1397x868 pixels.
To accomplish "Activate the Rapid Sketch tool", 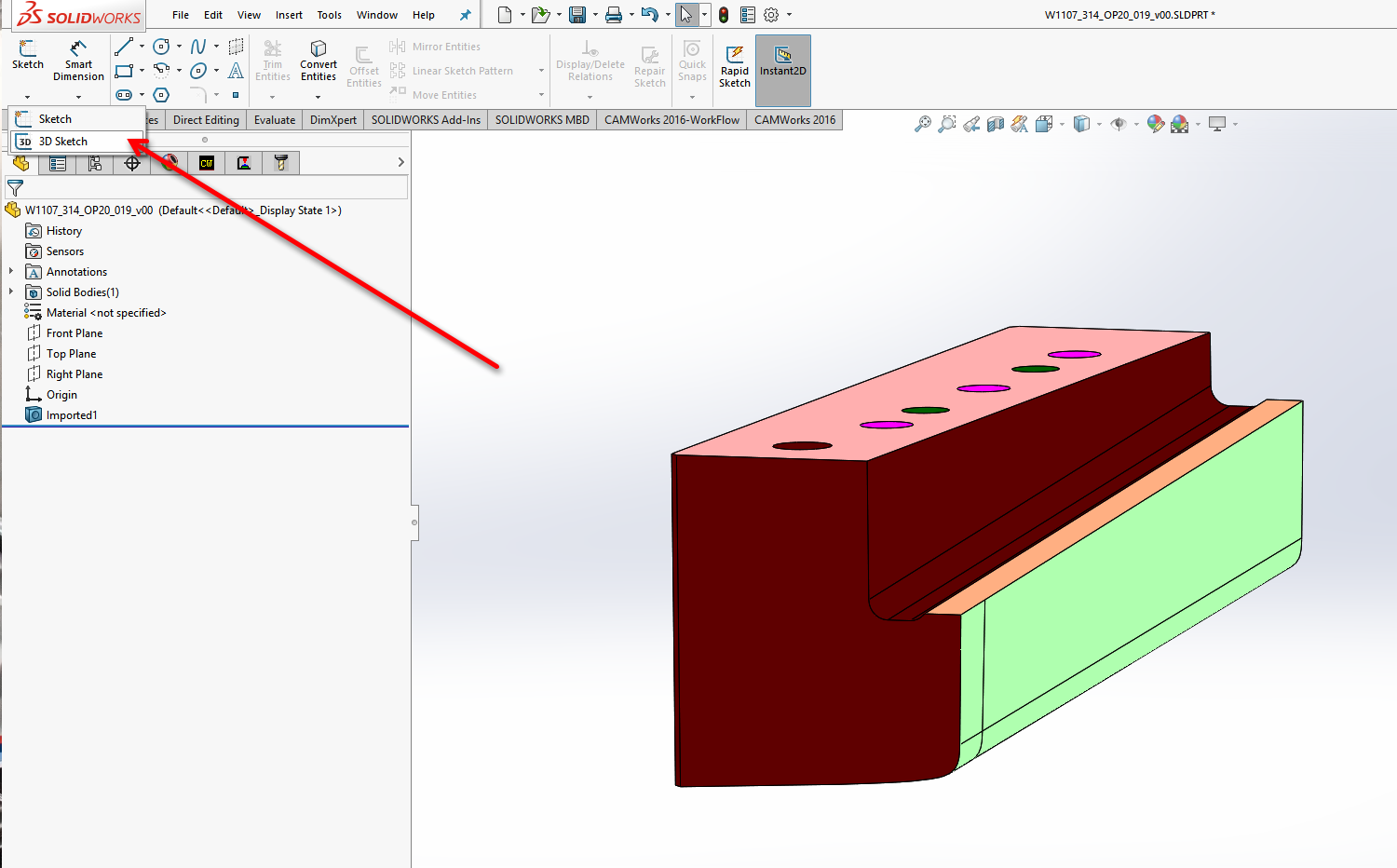I will [x=735, y=65].
